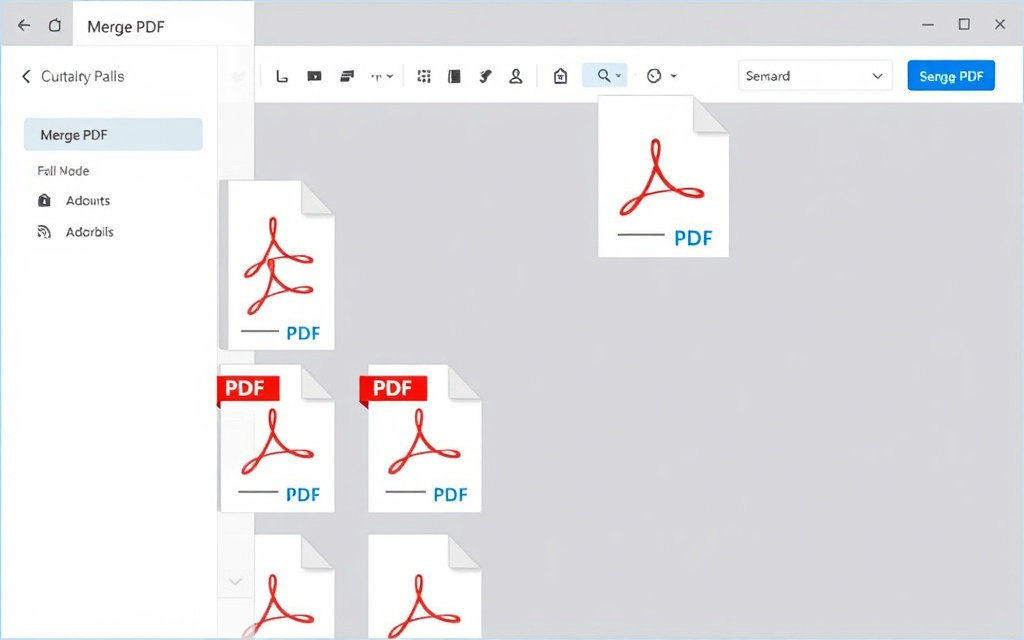Click the notebook toolbar icon
Screen dimensions: 1024x640
coord(454,76)
